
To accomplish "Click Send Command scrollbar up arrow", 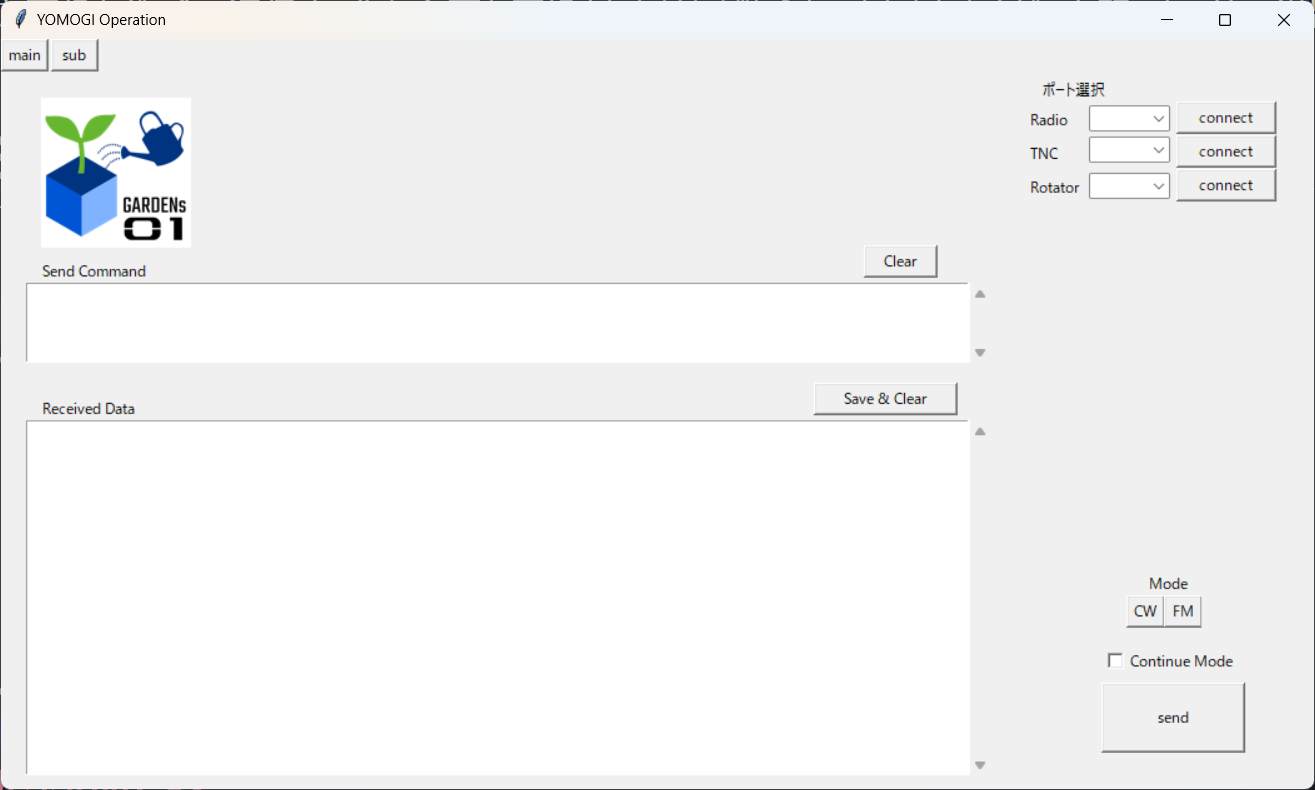I will [980, 294].
